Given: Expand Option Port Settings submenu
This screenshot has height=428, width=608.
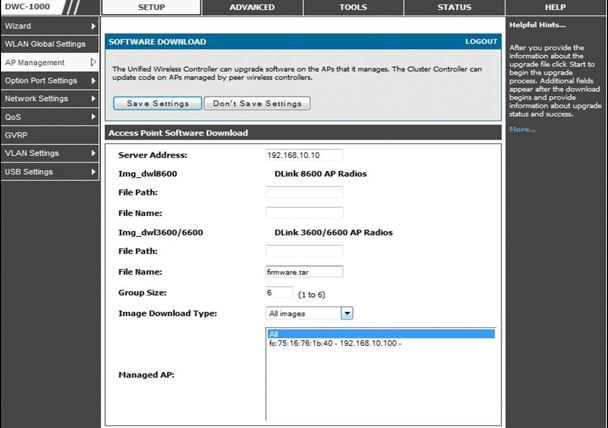Looking at the screenshot, I should [93, 80].
